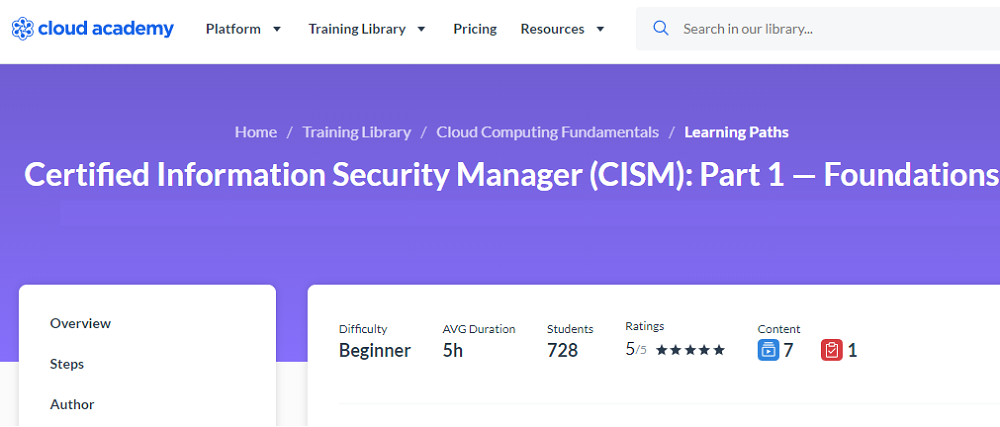Go to Home breadcrumb link
This screenshot has height=427, width=1000.
[256, 132]
